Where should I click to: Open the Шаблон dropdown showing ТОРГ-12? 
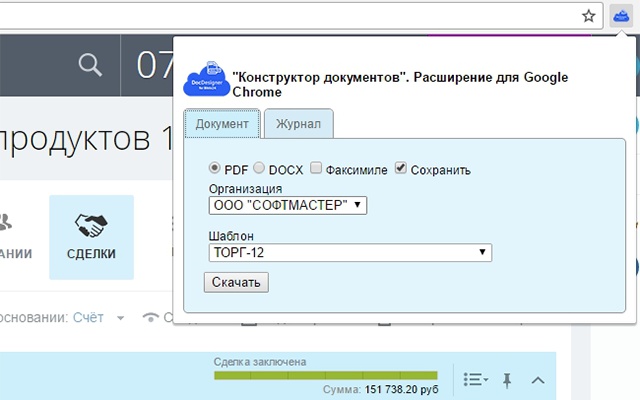click(x=350, y=253)
